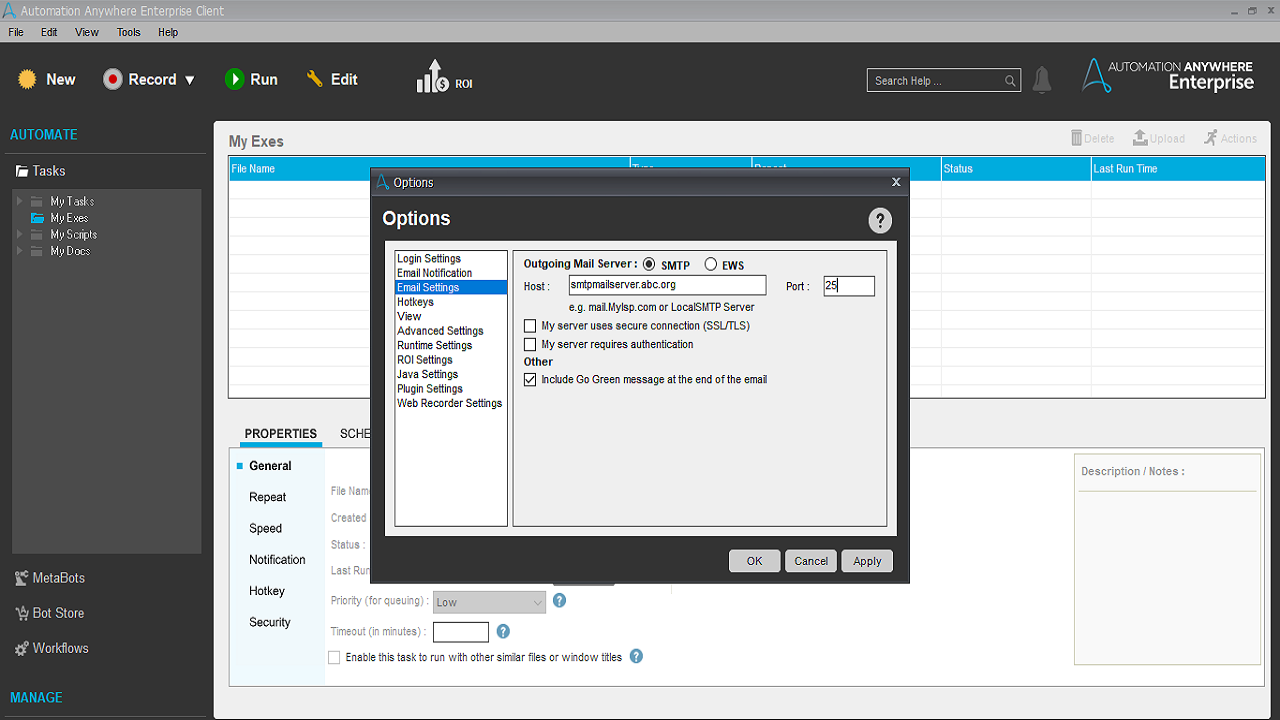
Task: Click into the Host text field
Action: pyautogui.click(x=666, y=286)
